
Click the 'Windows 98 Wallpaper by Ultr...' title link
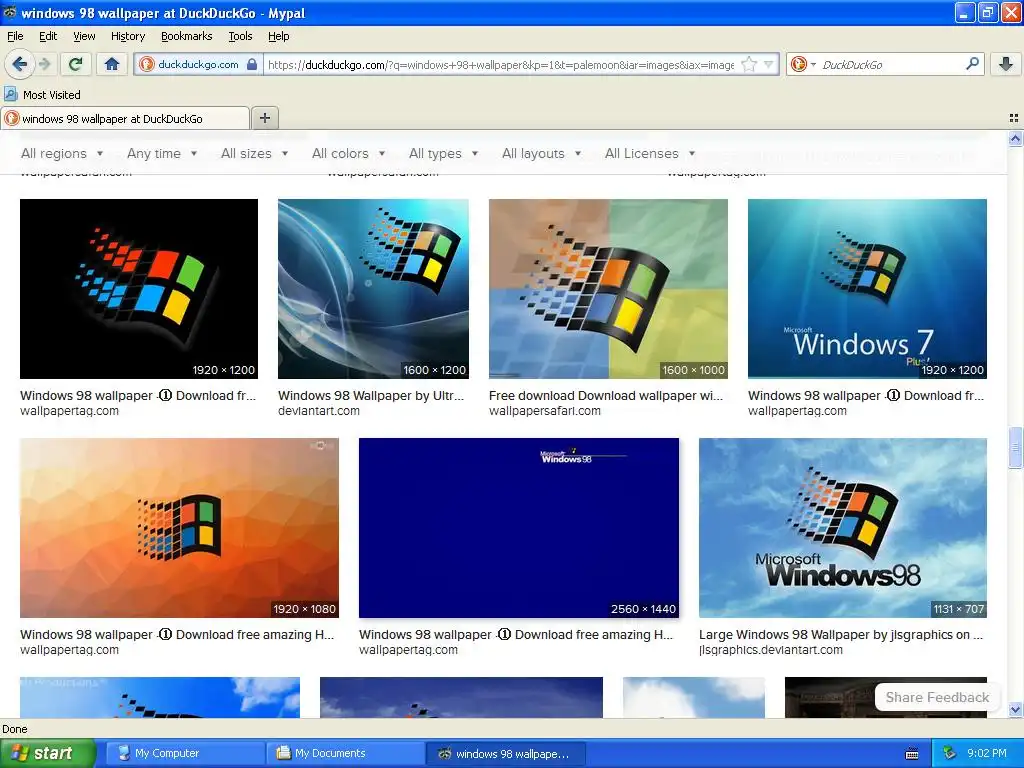click(371, 396)
